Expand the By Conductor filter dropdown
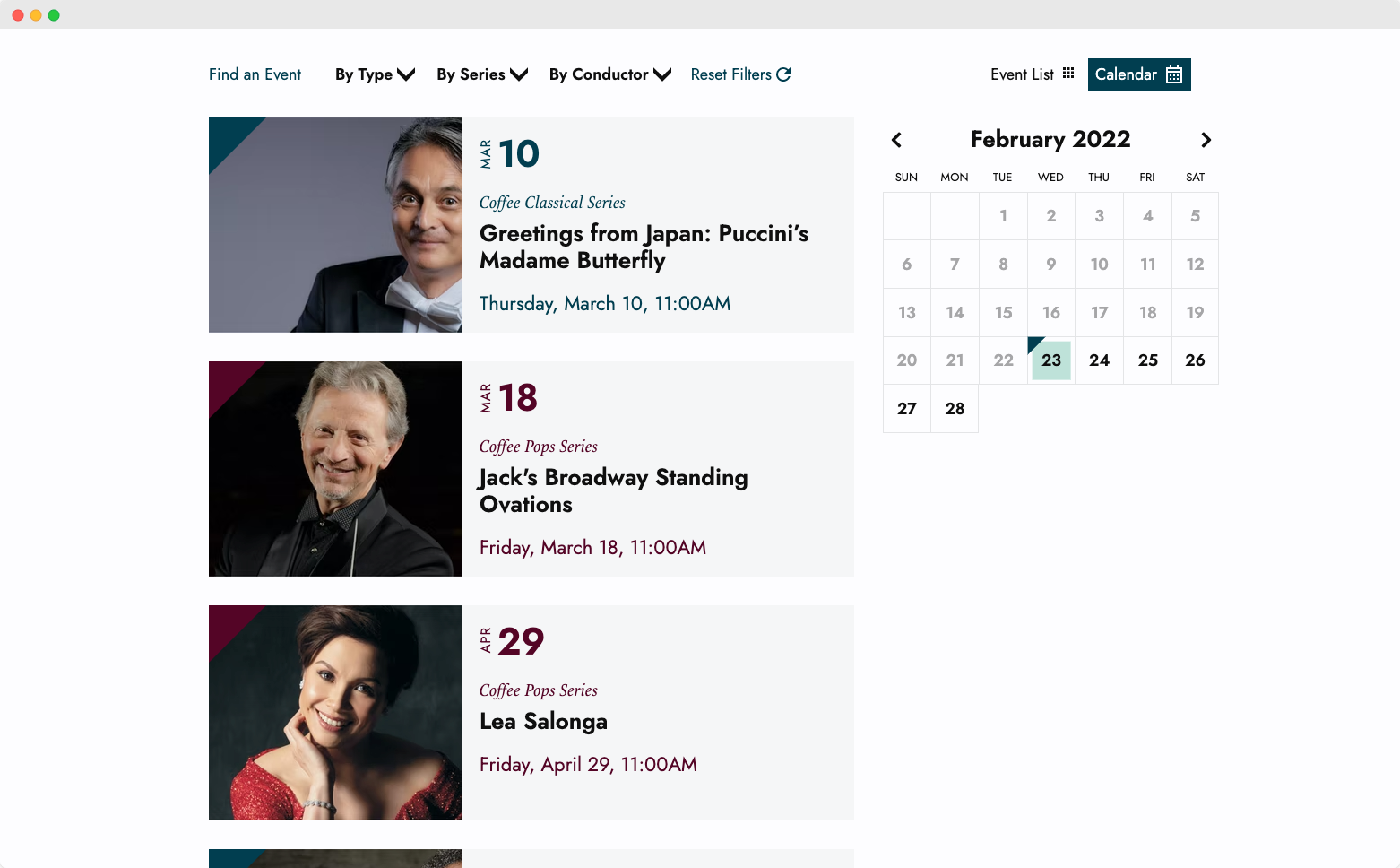Screen dimensions: 1400x868 (610, 74)
